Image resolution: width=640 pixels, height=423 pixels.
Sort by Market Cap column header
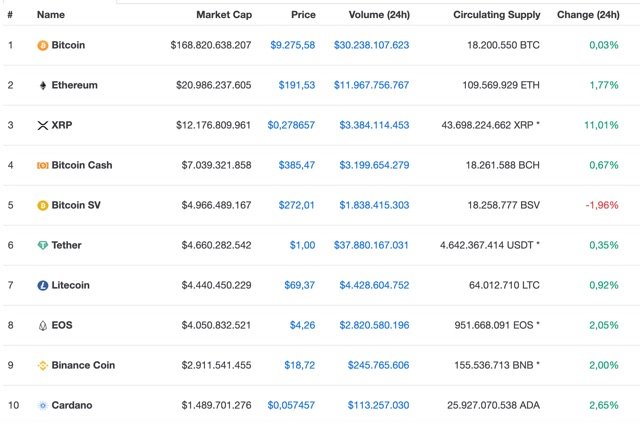[223, 15]
